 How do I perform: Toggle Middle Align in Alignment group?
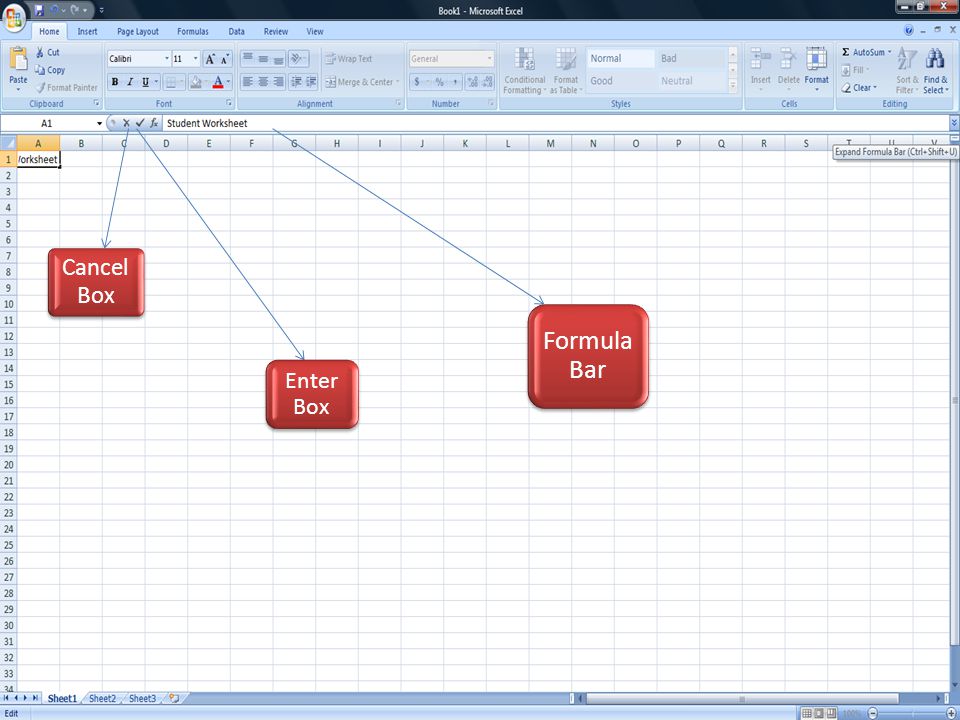[x=263, y=59]
